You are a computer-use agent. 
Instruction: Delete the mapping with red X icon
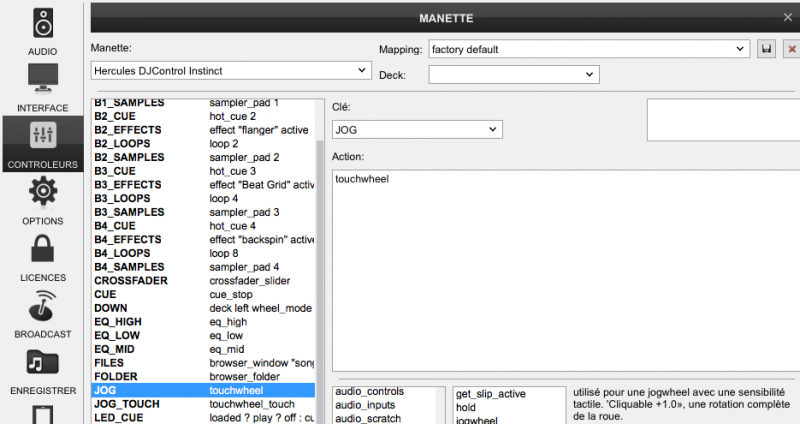pos(791,48)
